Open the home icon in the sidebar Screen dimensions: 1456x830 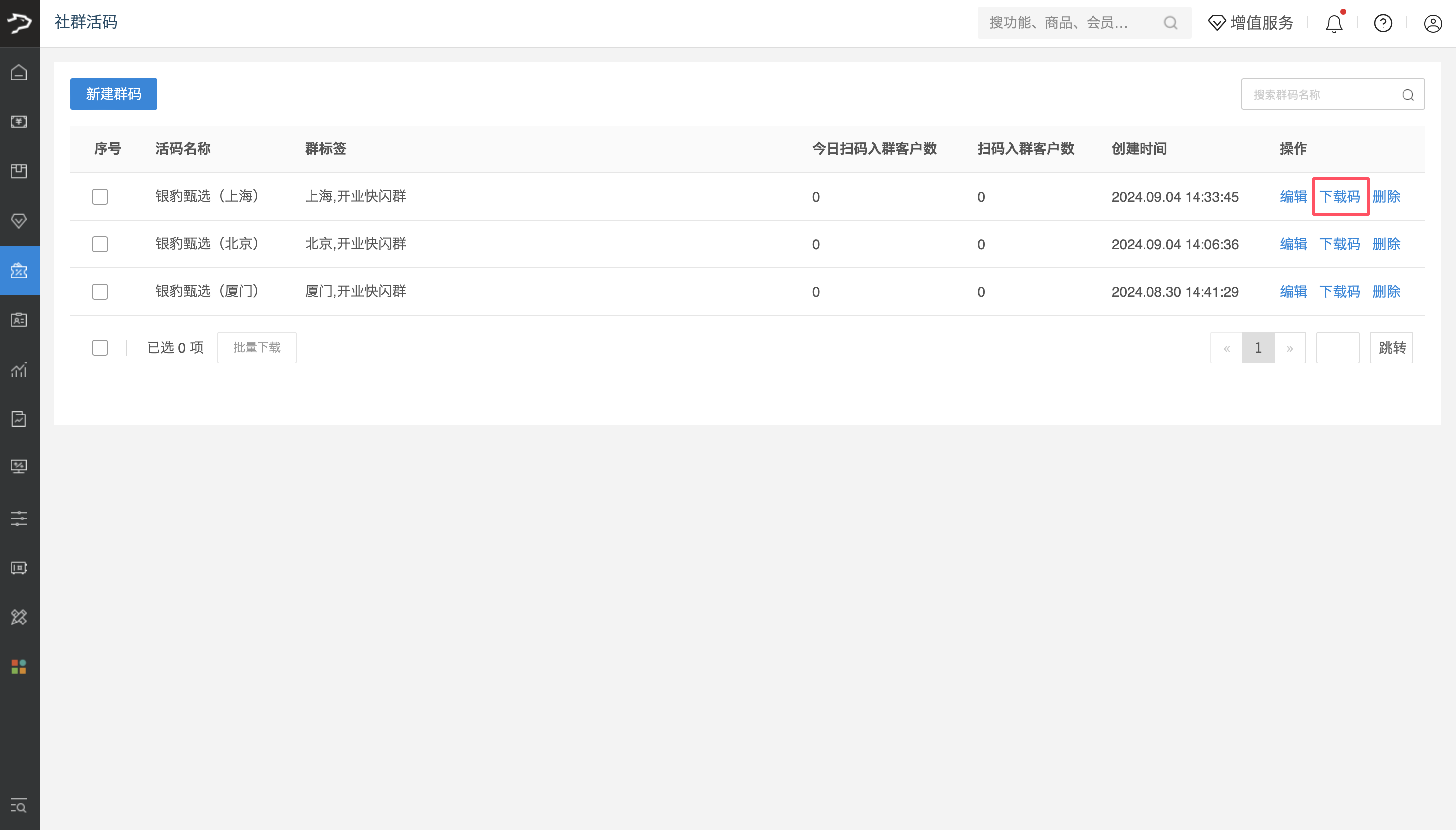point(19,73)
